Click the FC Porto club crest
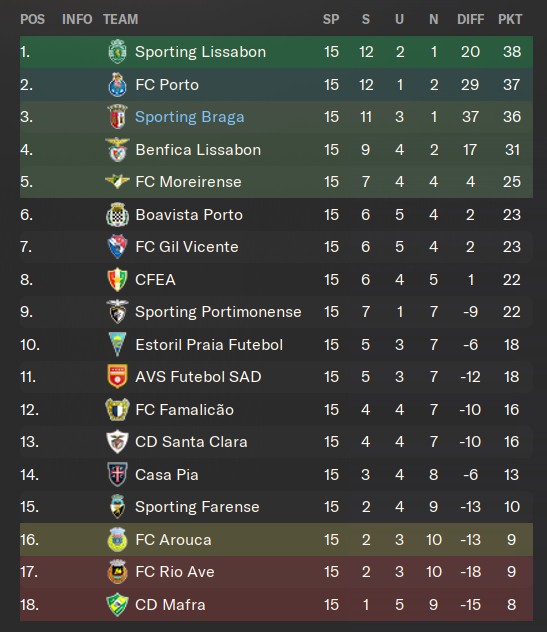Screen dimensions: 547x632 pos(117,85)
